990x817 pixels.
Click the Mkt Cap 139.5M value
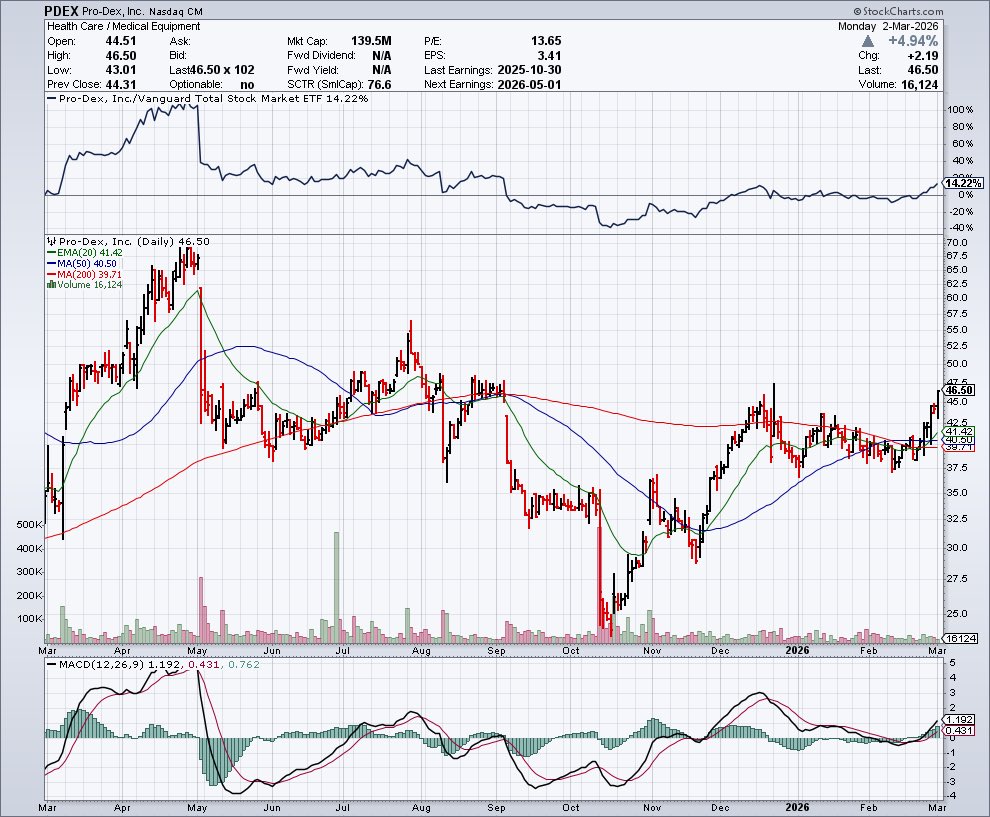pos(371,41)
